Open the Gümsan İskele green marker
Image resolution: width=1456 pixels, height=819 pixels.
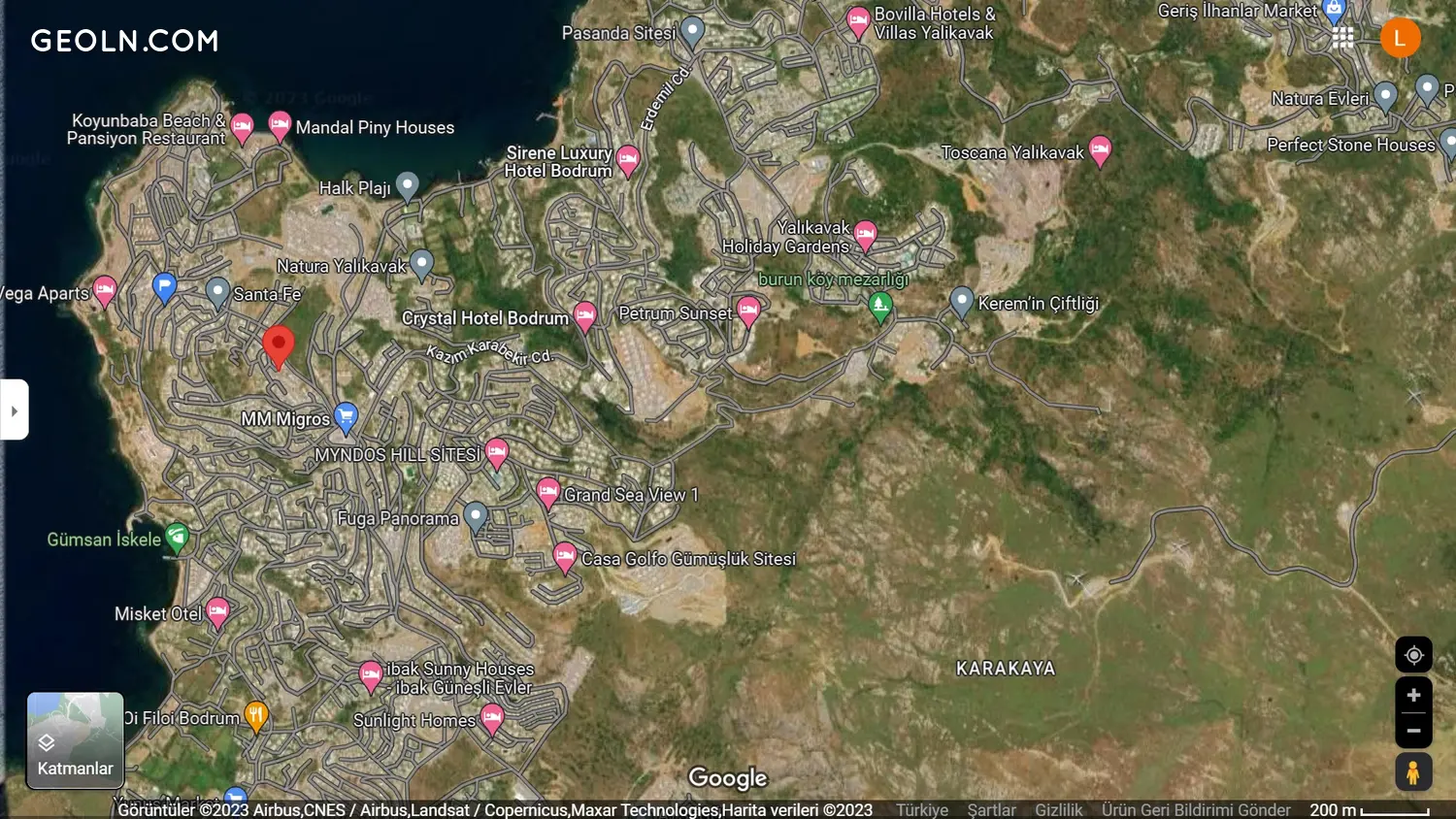[x=177, y=537]
